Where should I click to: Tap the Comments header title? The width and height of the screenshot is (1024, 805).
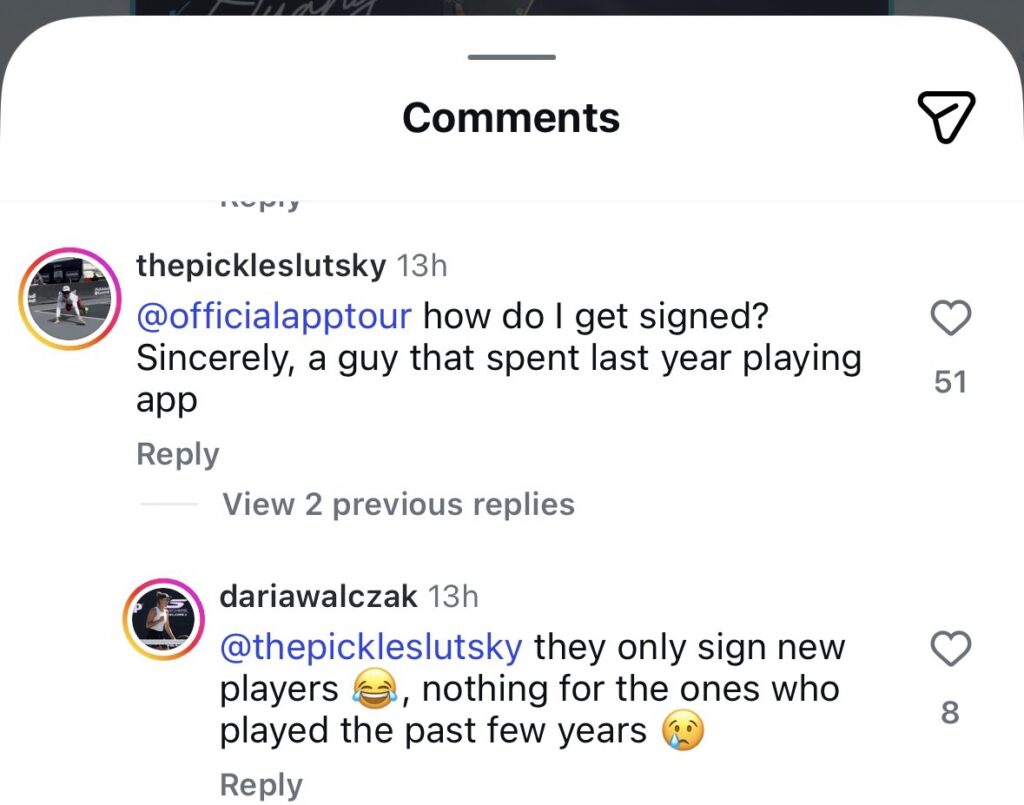click(x=511, y=118)
